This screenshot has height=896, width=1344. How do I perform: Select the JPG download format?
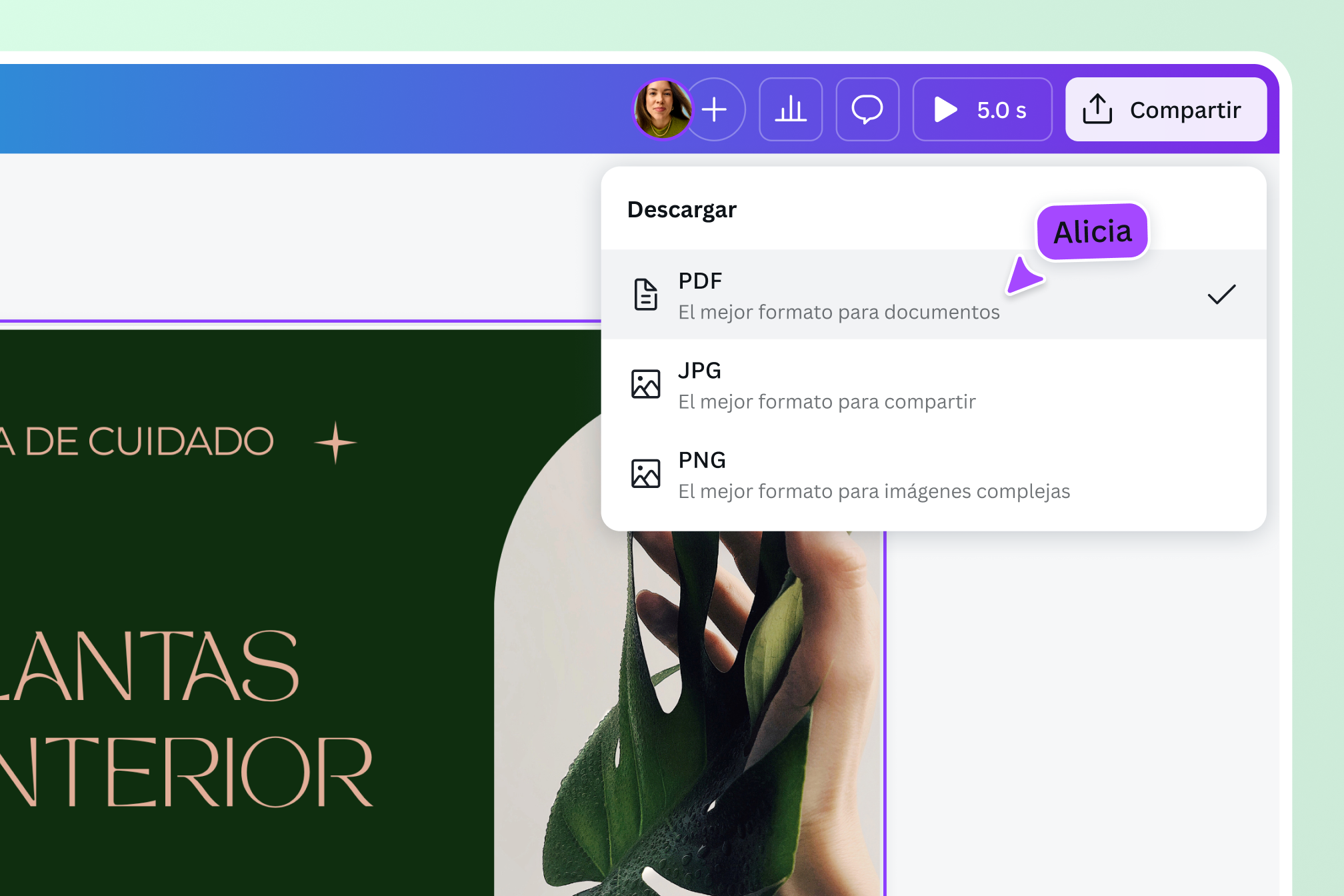(x=933, y=385)
